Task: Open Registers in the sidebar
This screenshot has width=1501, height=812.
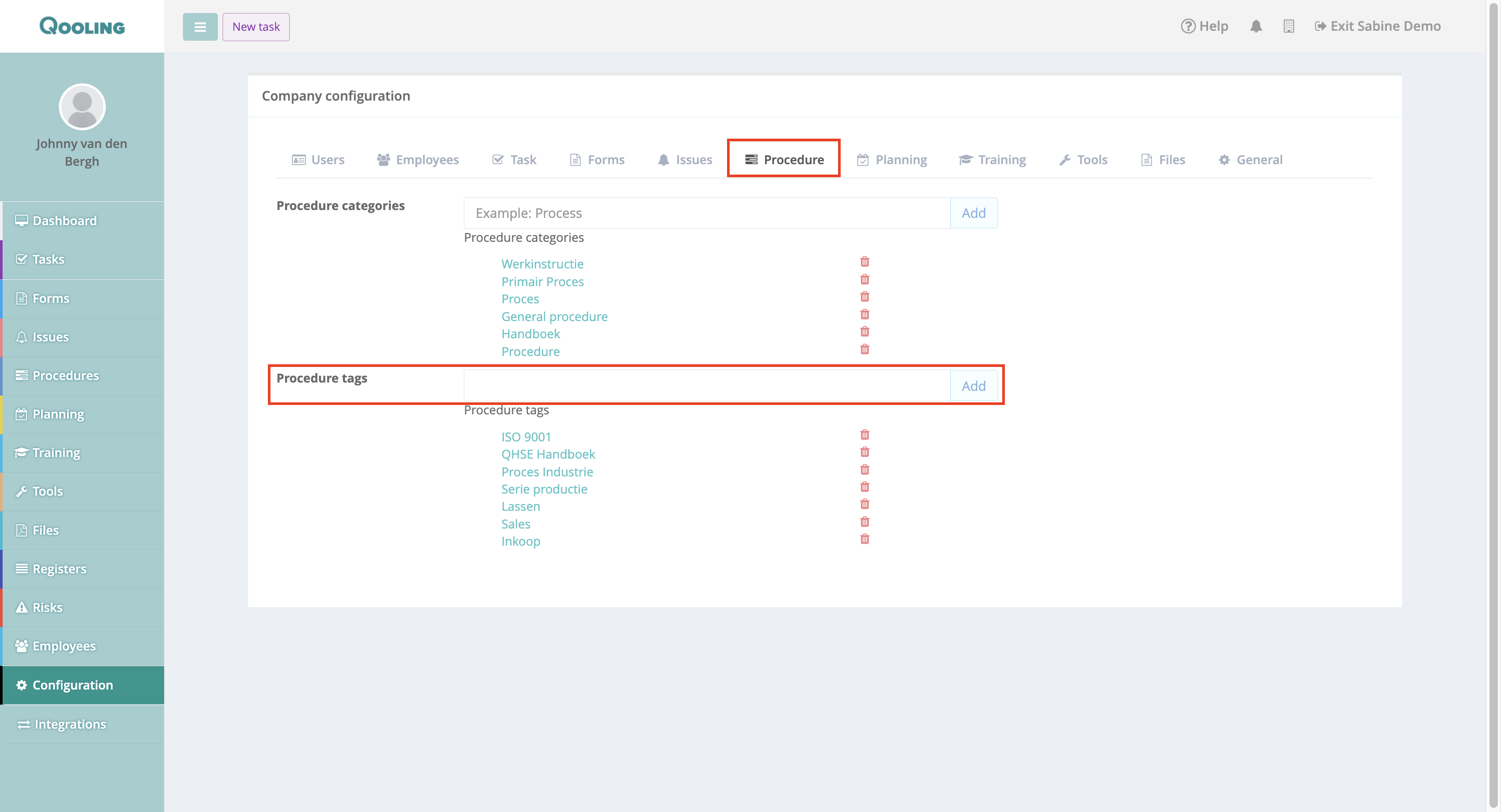Action: 59,569
